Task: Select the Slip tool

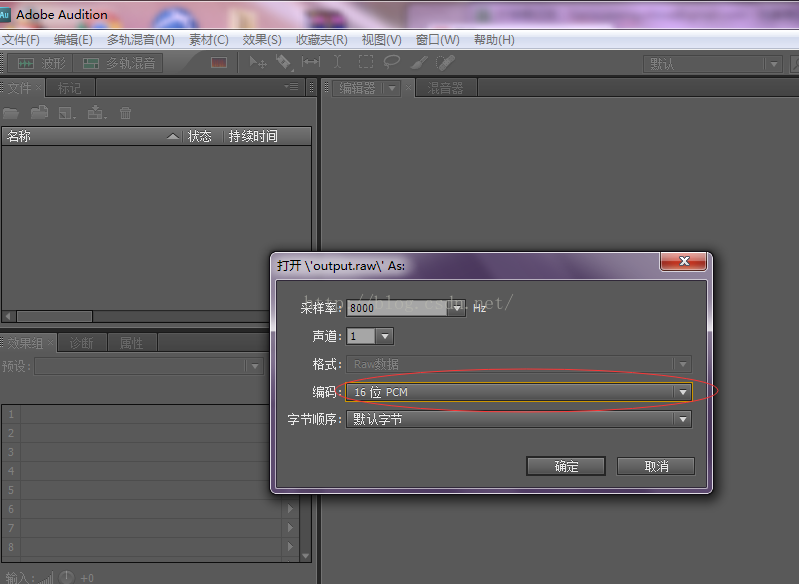Action: click(311, 62)
